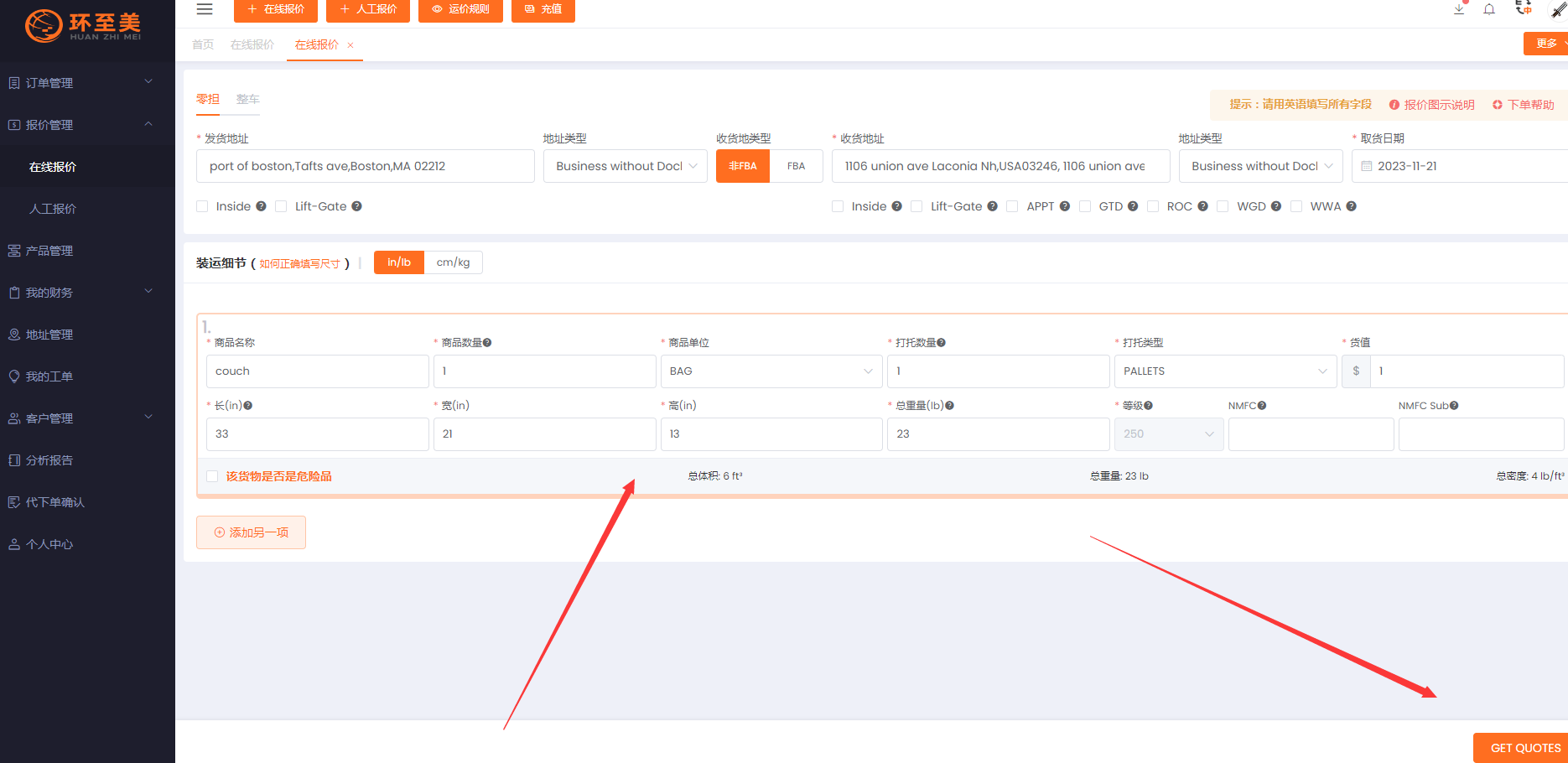1568x763 pixels.
Task: Switch to the 整车 tab
Action: (x=247, y=99)
